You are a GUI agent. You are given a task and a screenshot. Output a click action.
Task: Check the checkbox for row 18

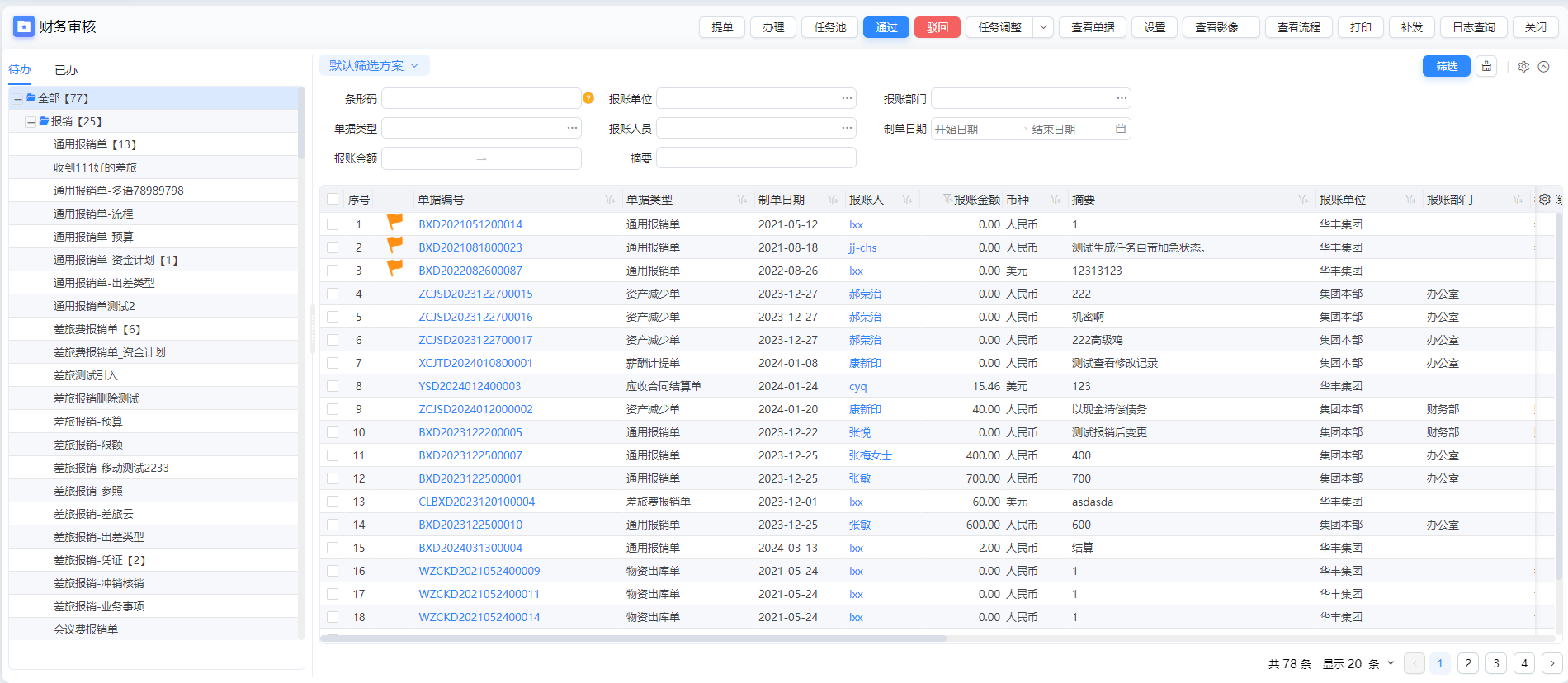click(333, 617)
